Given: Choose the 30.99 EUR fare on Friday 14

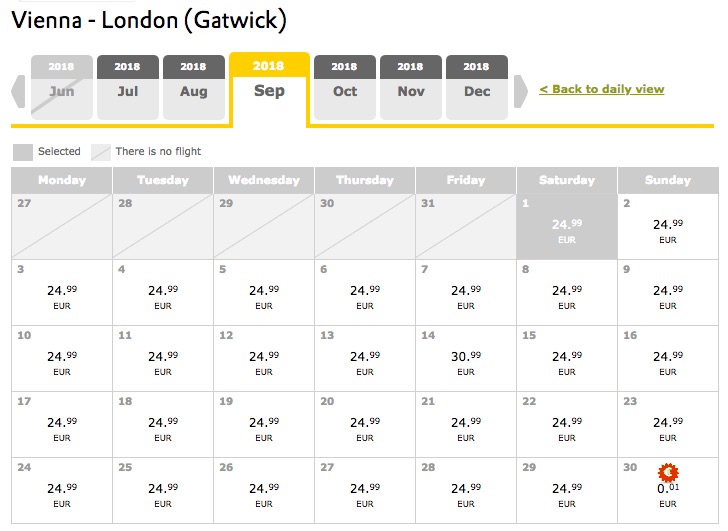Looking at the screenshot, I should tap(466, 359).
